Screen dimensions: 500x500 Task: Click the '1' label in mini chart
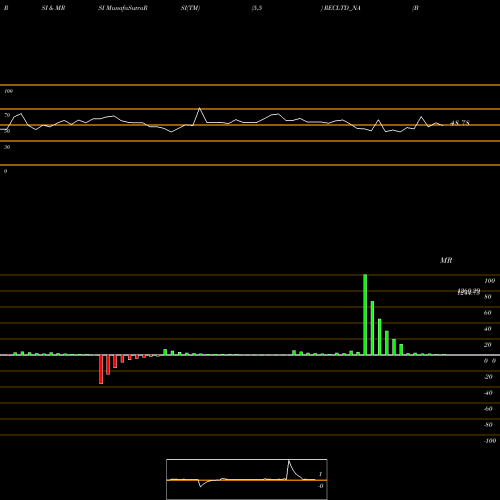[x=320, y=474]
